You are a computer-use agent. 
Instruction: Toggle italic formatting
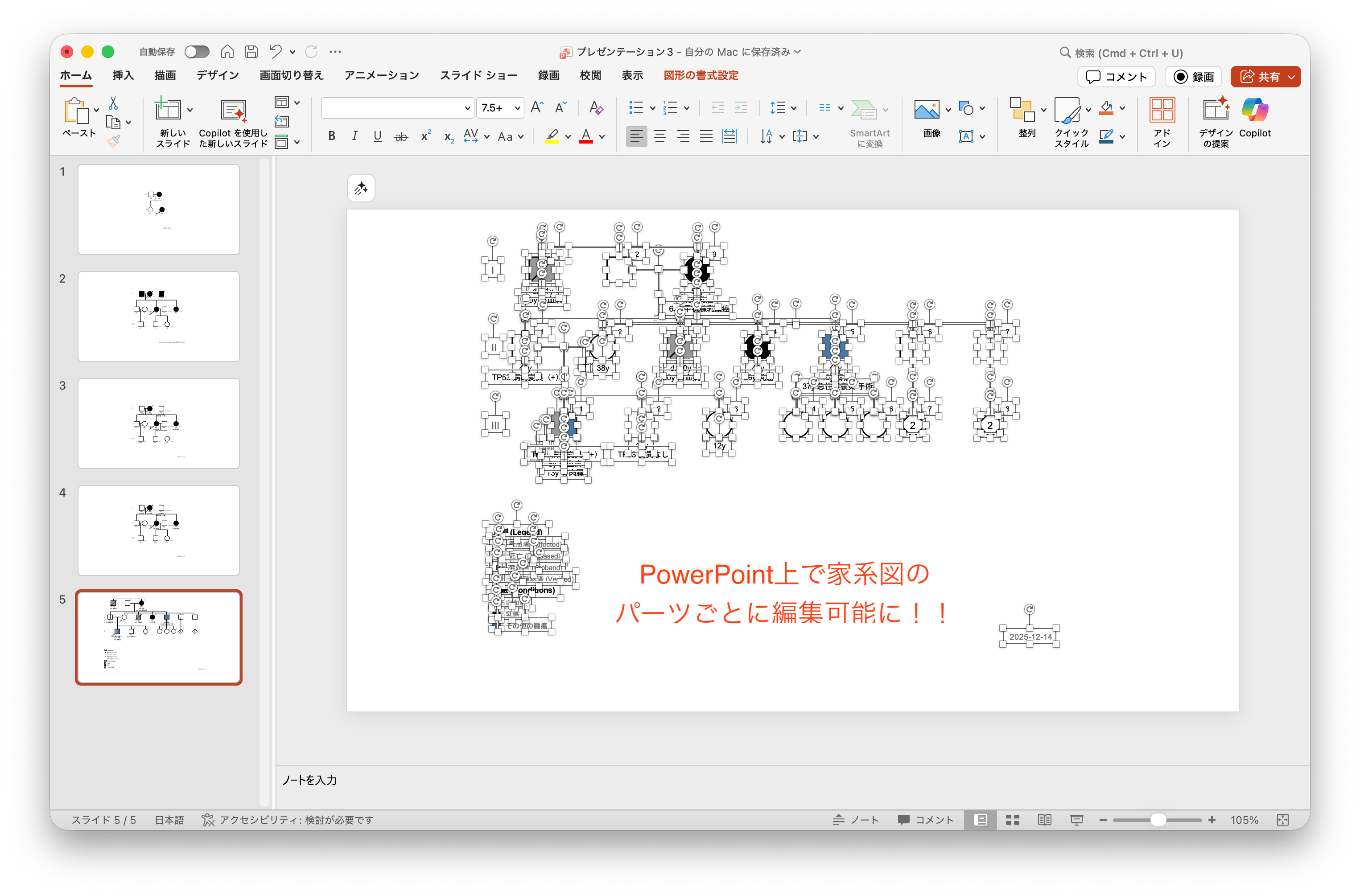pyautogui.click(x=354, y=136)
